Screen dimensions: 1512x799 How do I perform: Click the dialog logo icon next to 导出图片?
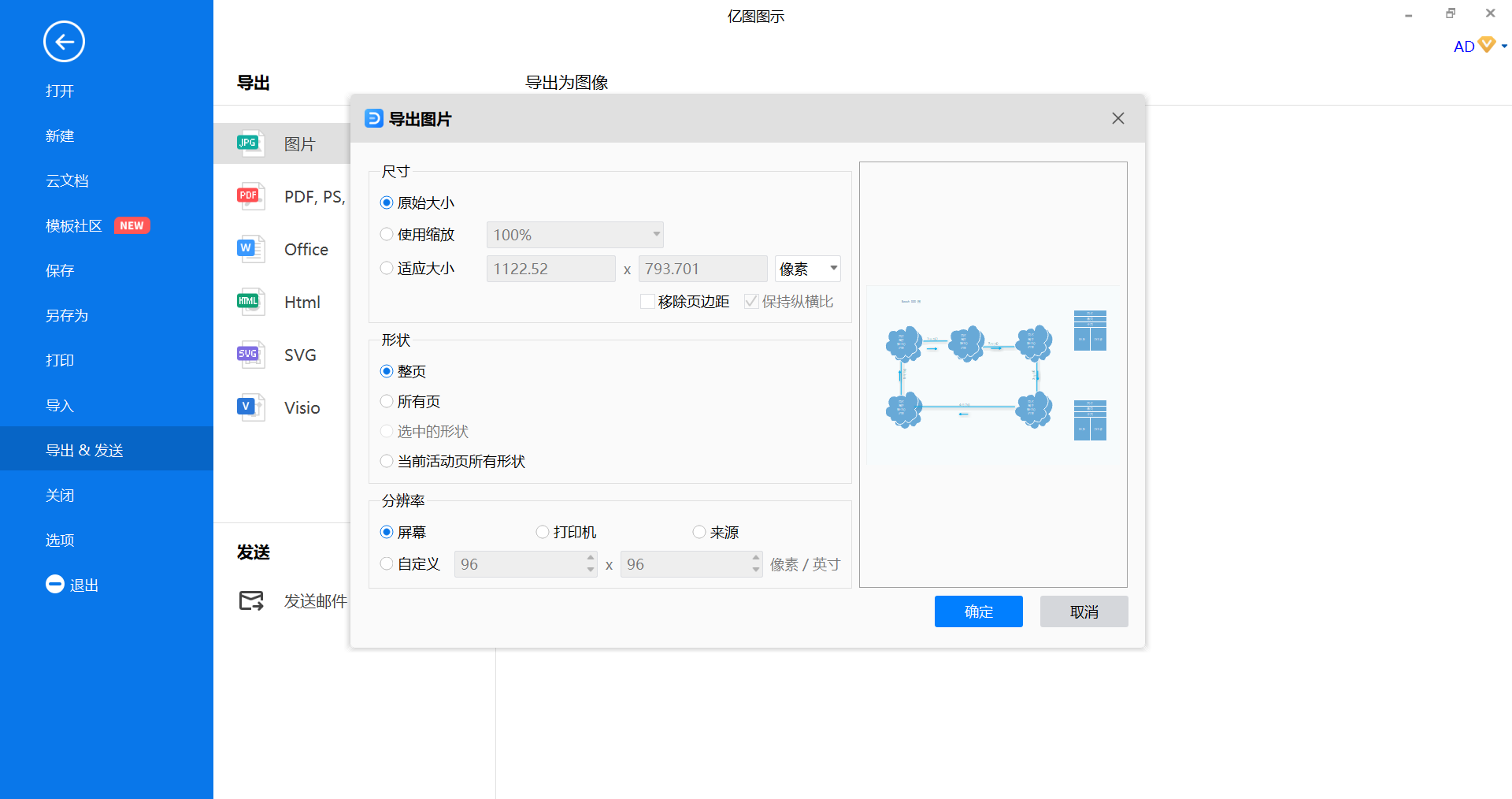pyautogui.click(x=374, y=118)
